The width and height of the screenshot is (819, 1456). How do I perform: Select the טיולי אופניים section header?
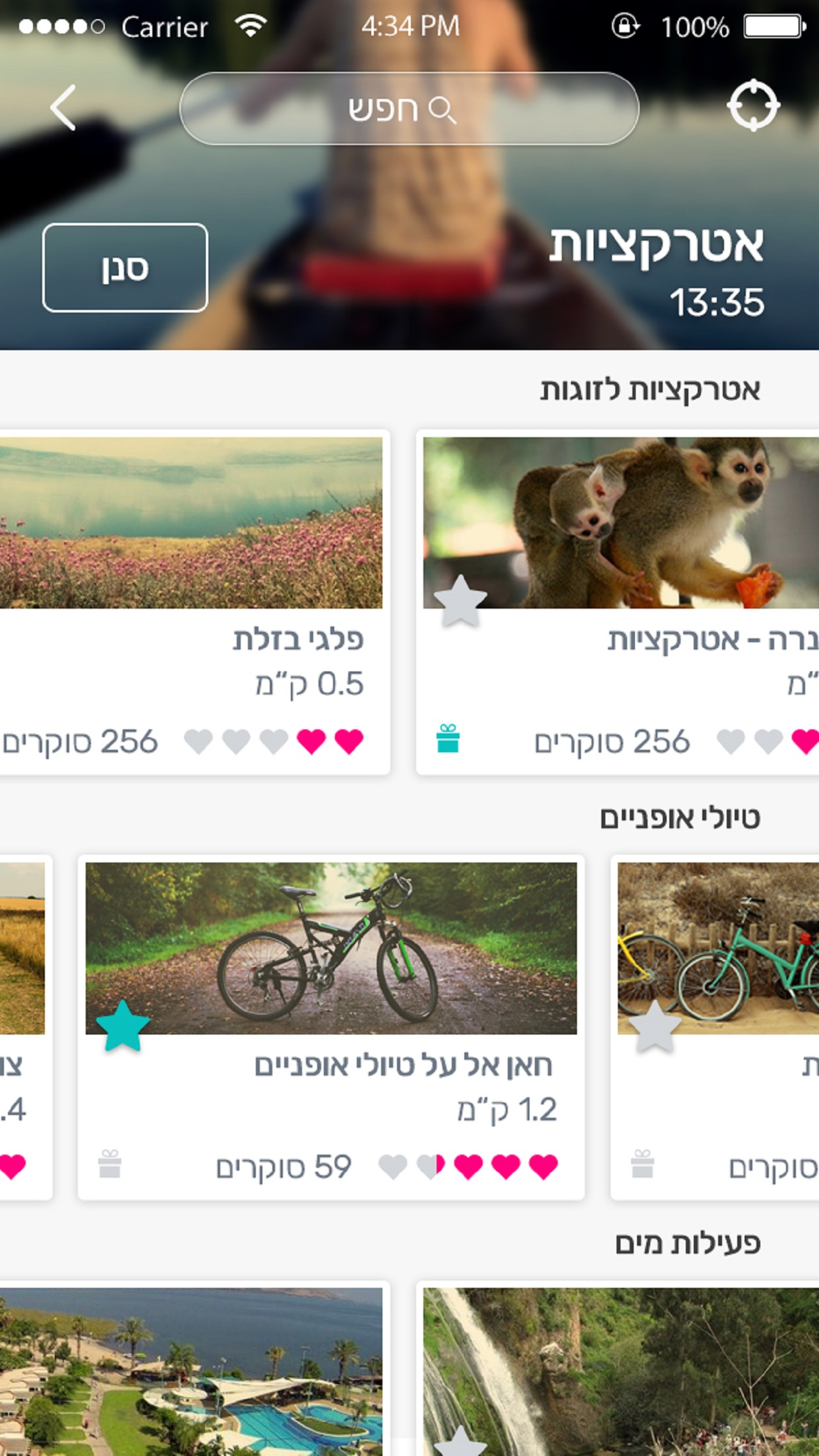(x=680, y=818)
